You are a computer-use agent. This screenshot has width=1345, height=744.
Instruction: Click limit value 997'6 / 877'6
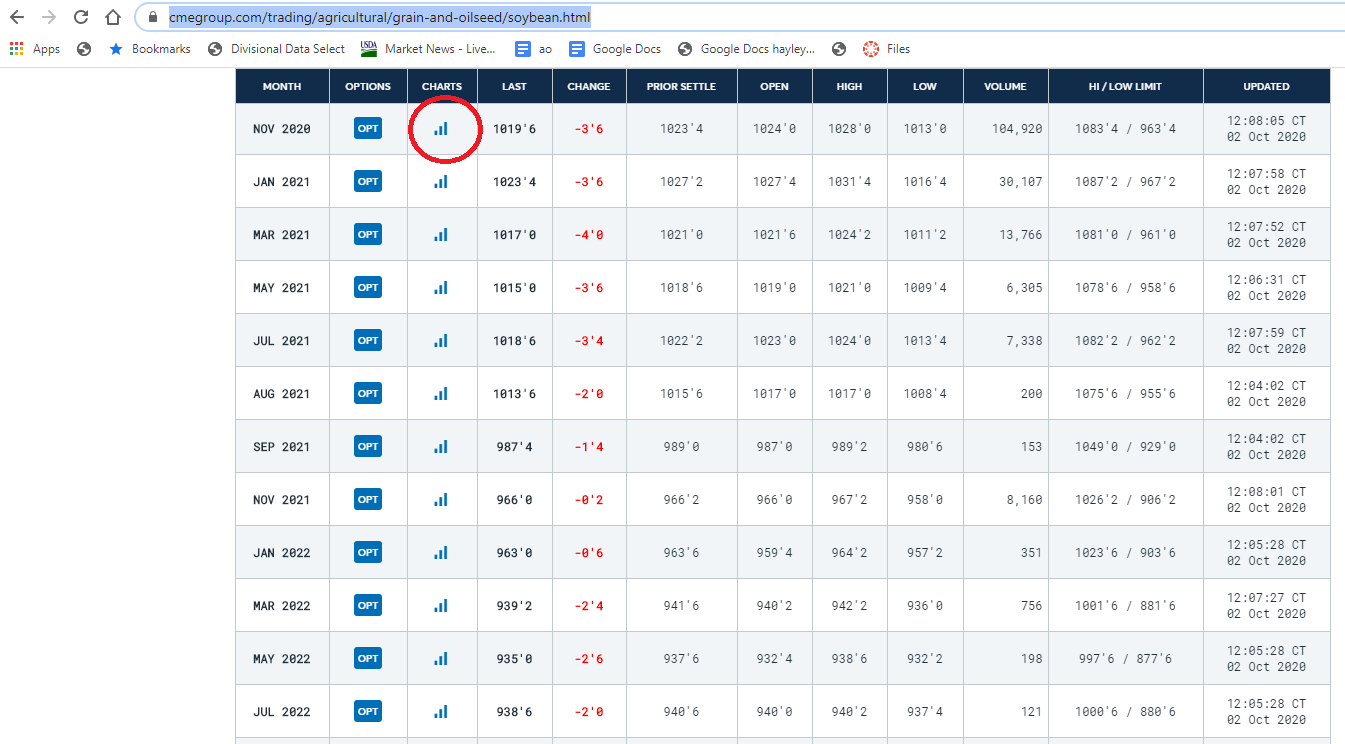(x=1125, y=659)
